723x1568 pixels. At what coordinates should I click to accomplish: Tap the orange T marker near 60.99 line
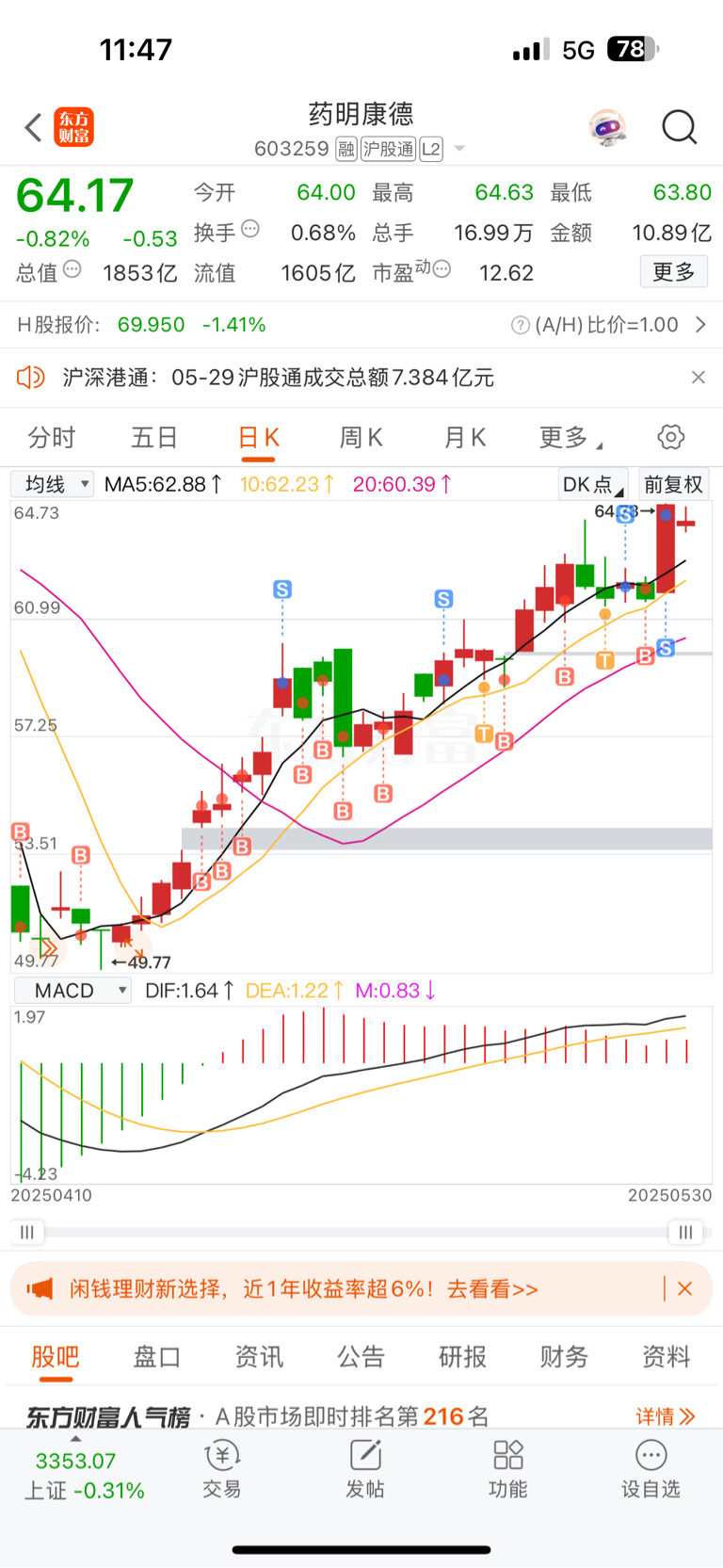tap(604, 660)
